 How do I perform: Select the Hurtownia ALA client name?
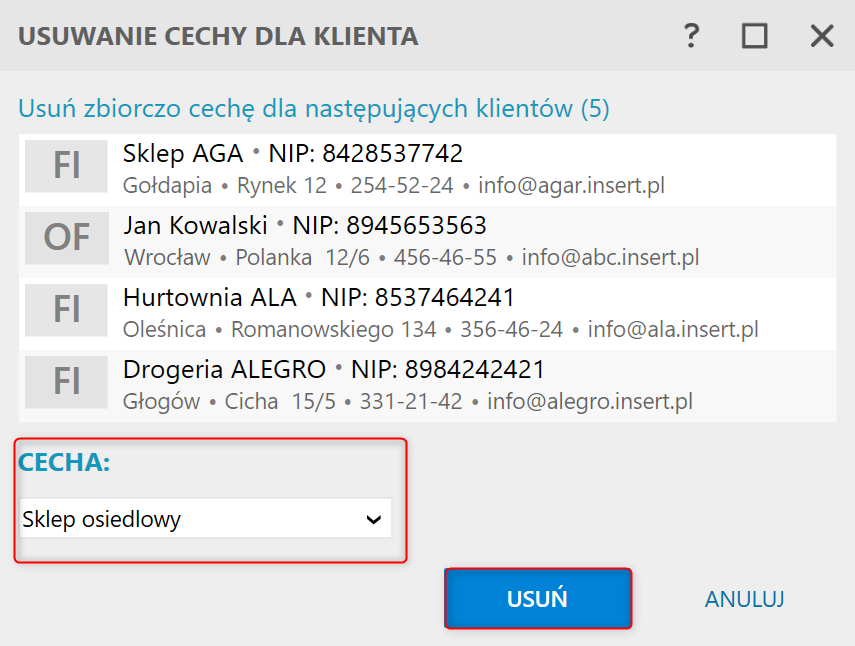click(x=210, y=297)
